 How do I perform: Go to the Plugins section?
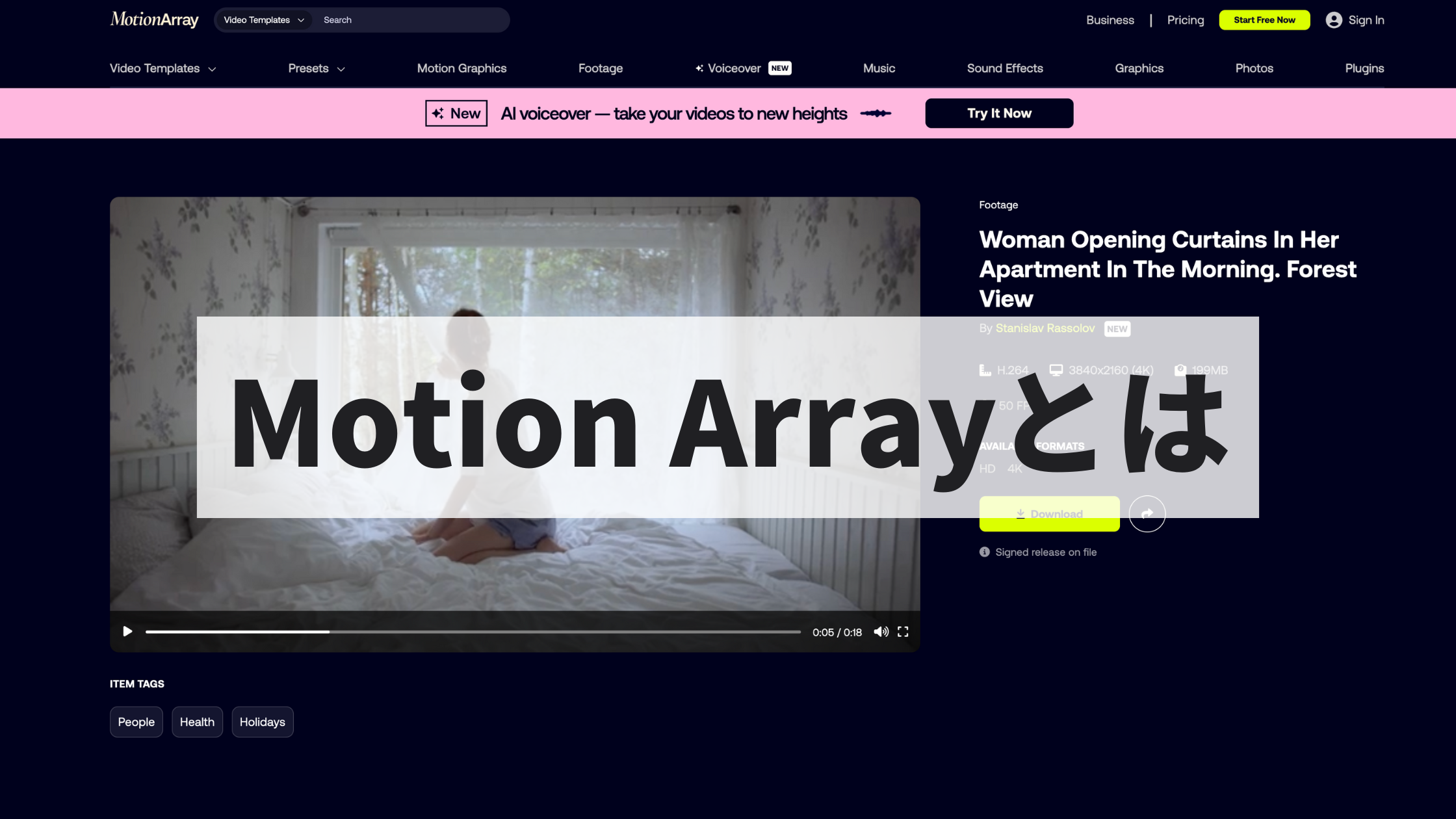pyautogui.click(x=1364, y=68)
